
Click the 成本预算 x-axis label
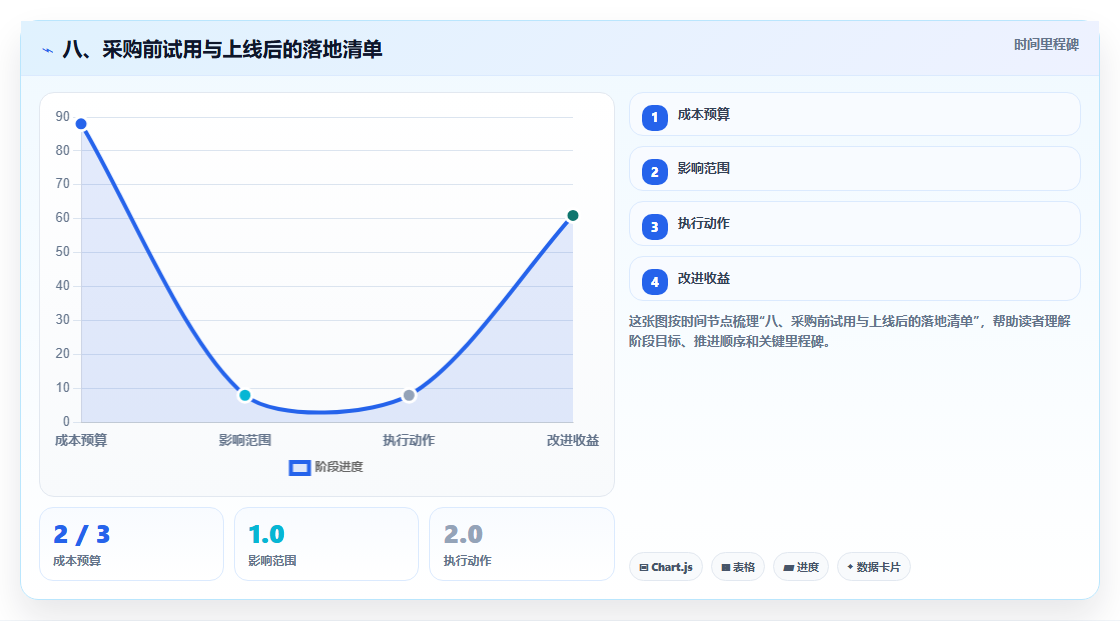(x=81, y=440)
